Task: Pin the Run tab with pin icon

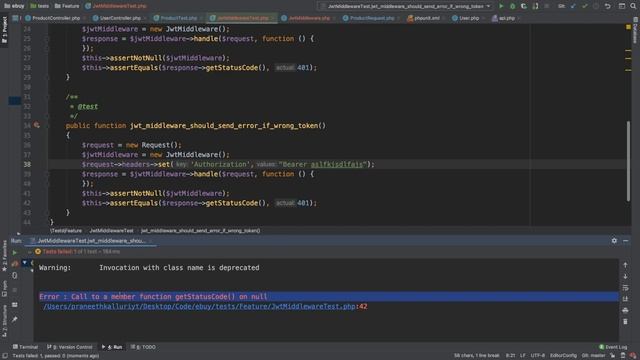Action: tap(15, 319)
